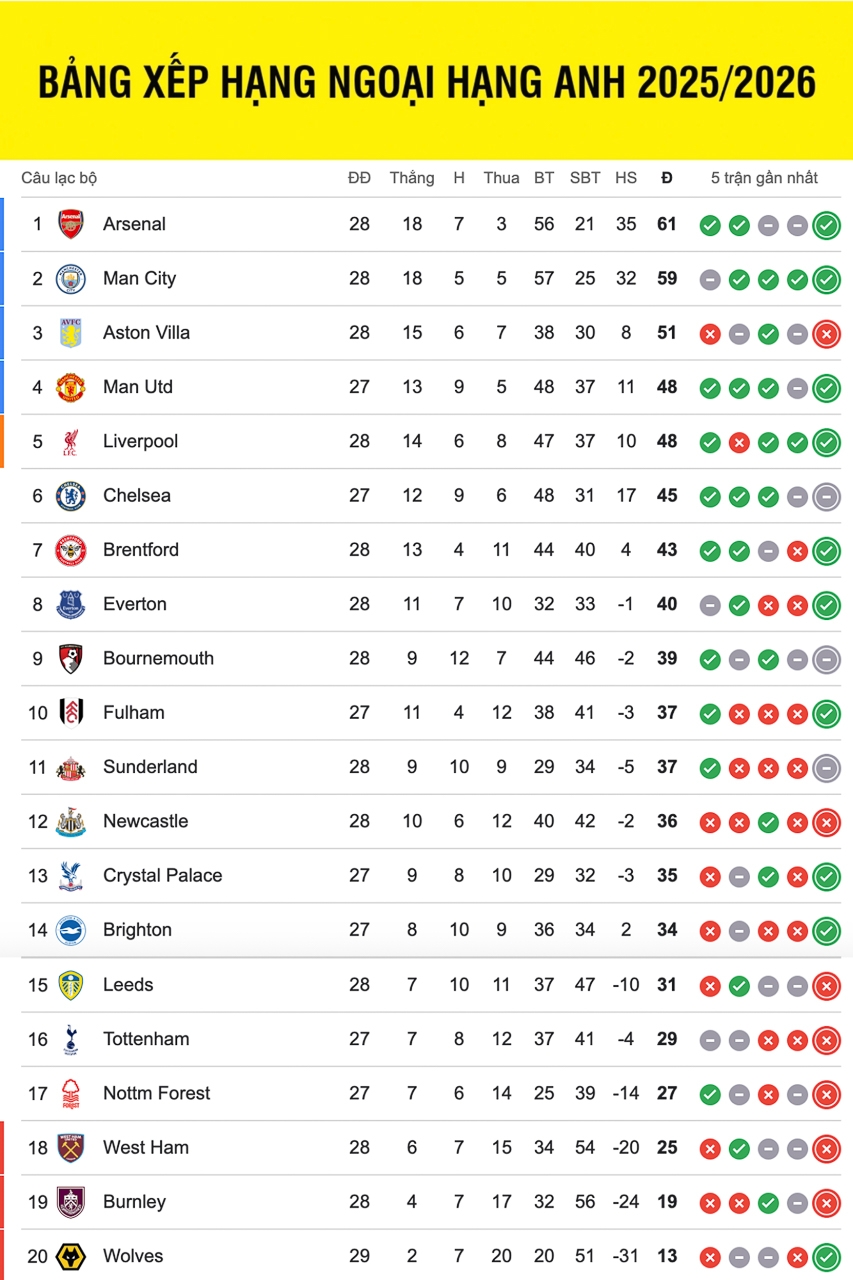Click the Nottm Forest team name
This screenshot has height=1280, width=853.
(x=156, y=1093)
